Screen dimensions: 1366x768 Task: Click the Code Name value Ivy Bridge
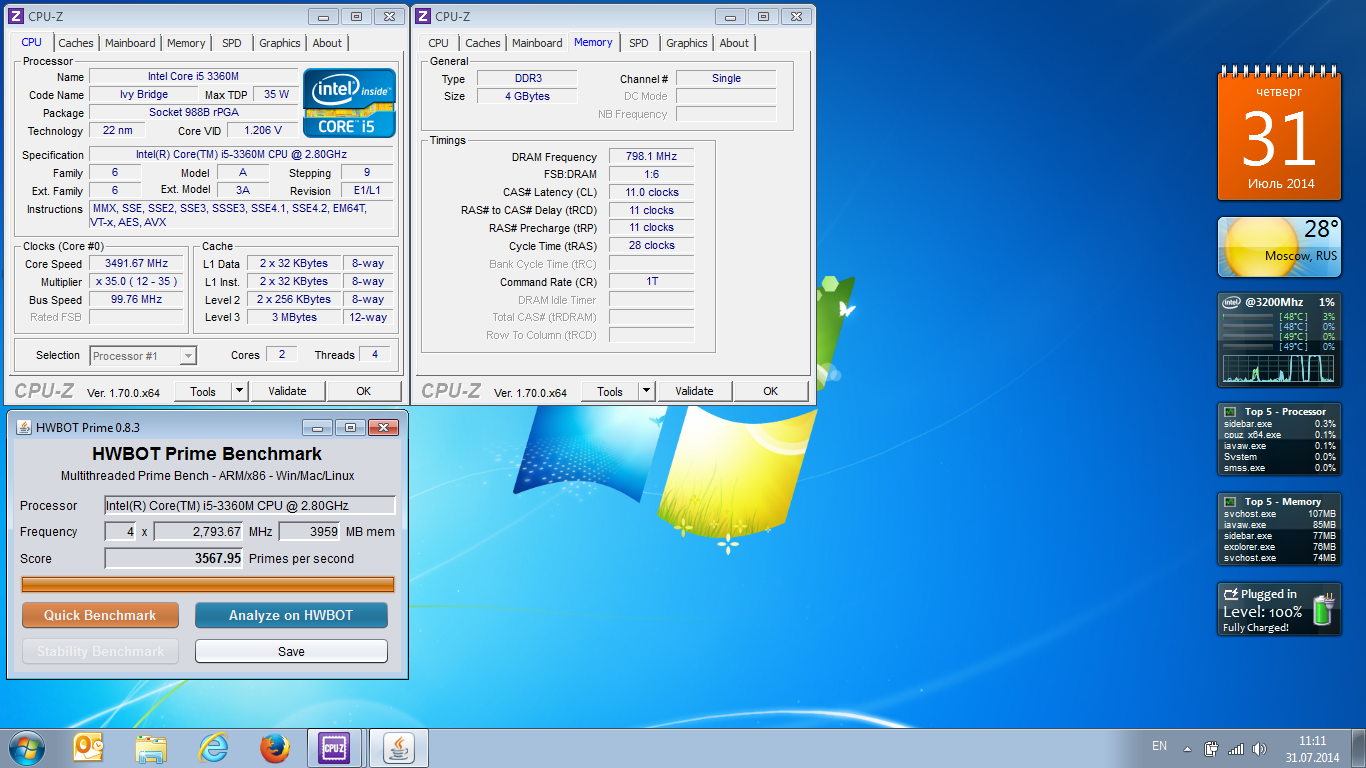pos(145,94)
